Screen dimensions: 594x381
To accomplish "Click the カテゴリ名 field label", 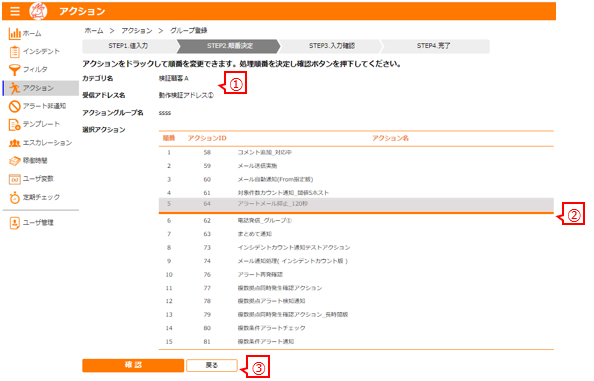I will 98,78.
